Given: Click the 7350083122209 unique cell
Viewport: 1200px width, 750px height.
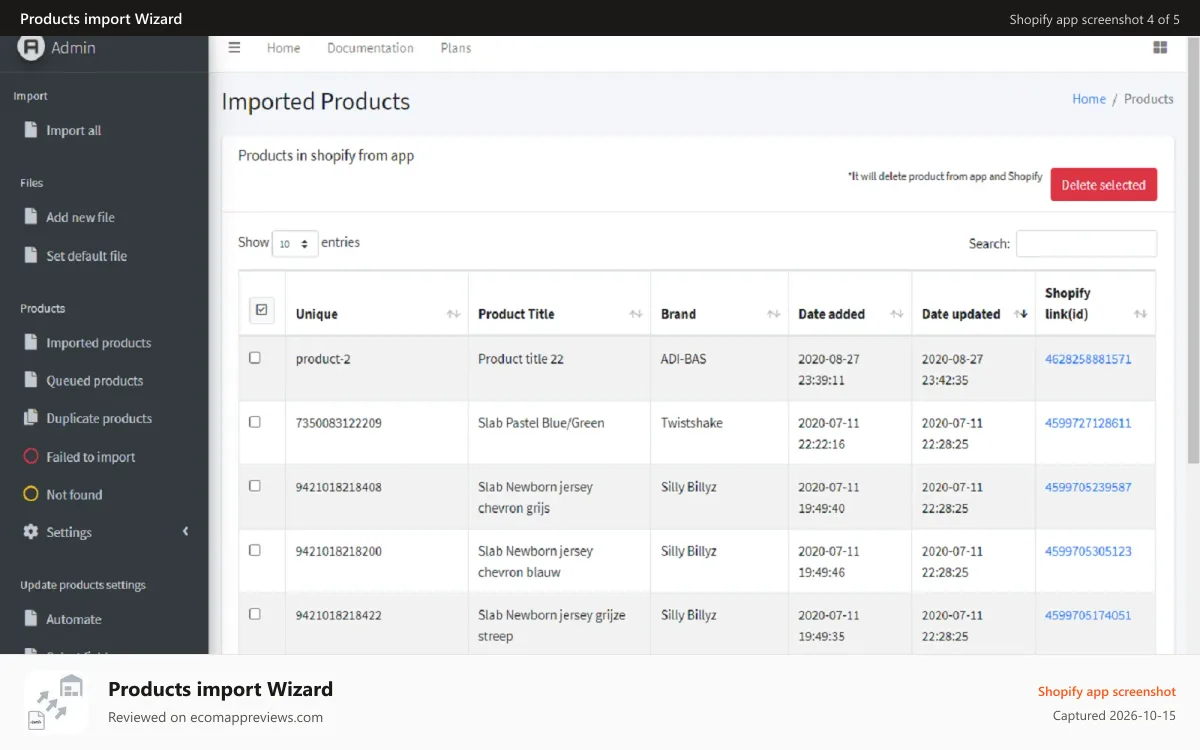Looking at the screenshot, I should click(338, 423).
